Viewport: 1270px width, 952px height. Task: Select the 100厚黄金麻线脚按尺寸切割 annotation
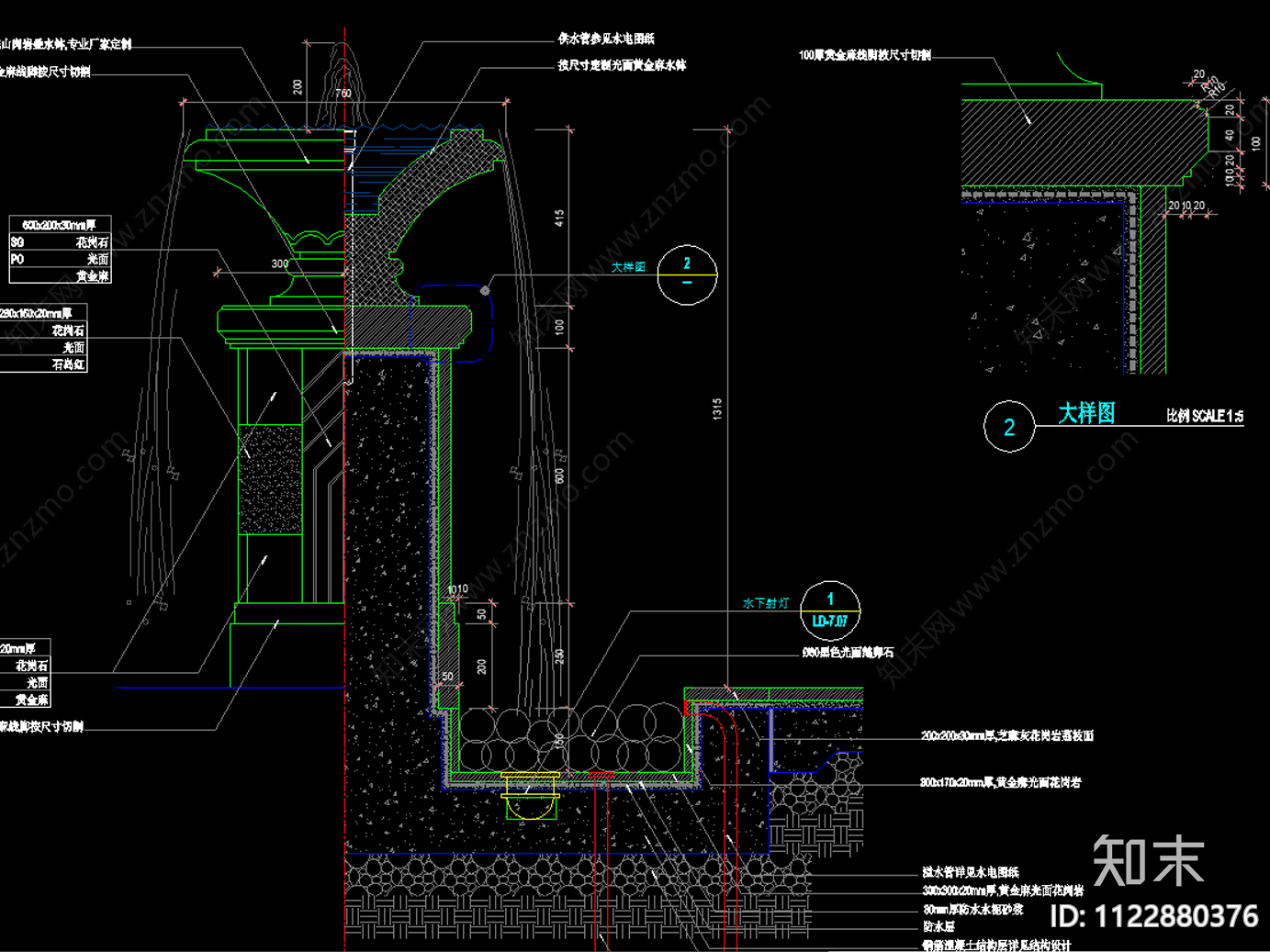pos(865,55)
